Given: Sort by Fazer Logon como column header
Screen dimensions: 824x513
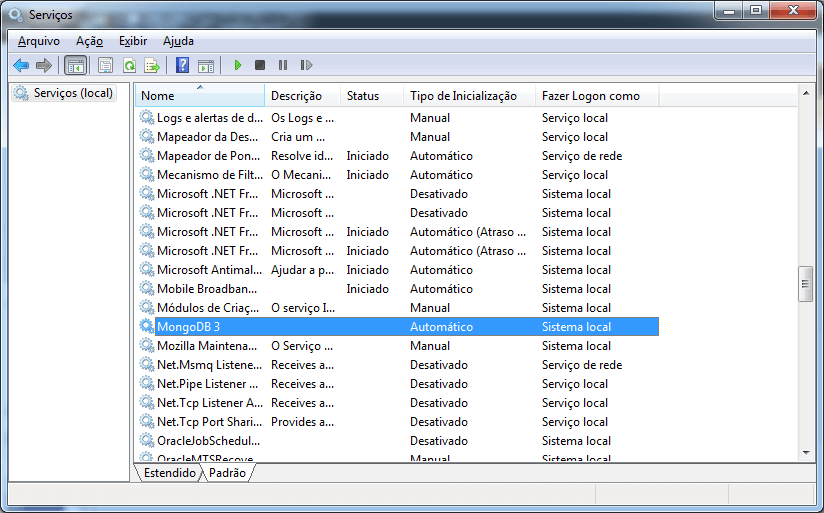Looking at the screenshot, I should click(x=597, y=96).
